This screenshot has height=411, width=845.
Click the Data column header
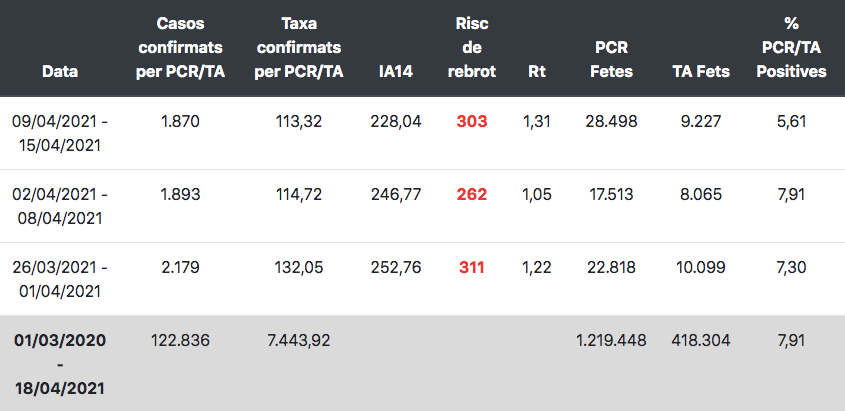[60, 71]
